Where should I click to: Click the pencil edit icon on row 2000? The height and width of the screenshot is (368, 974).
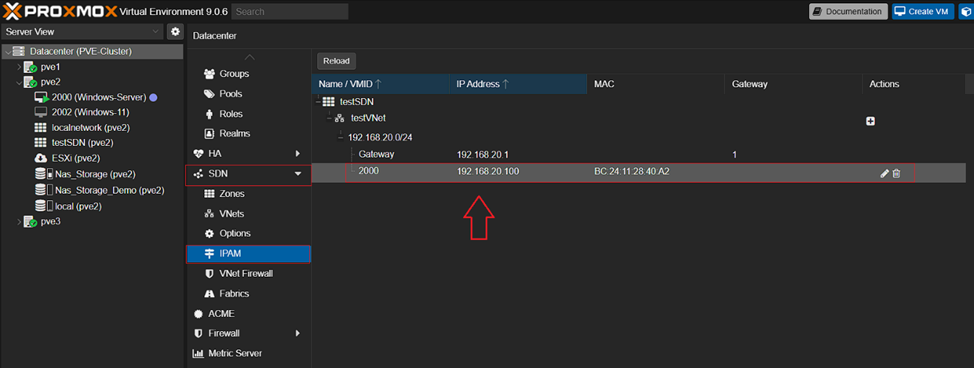[x=885, y=174]
